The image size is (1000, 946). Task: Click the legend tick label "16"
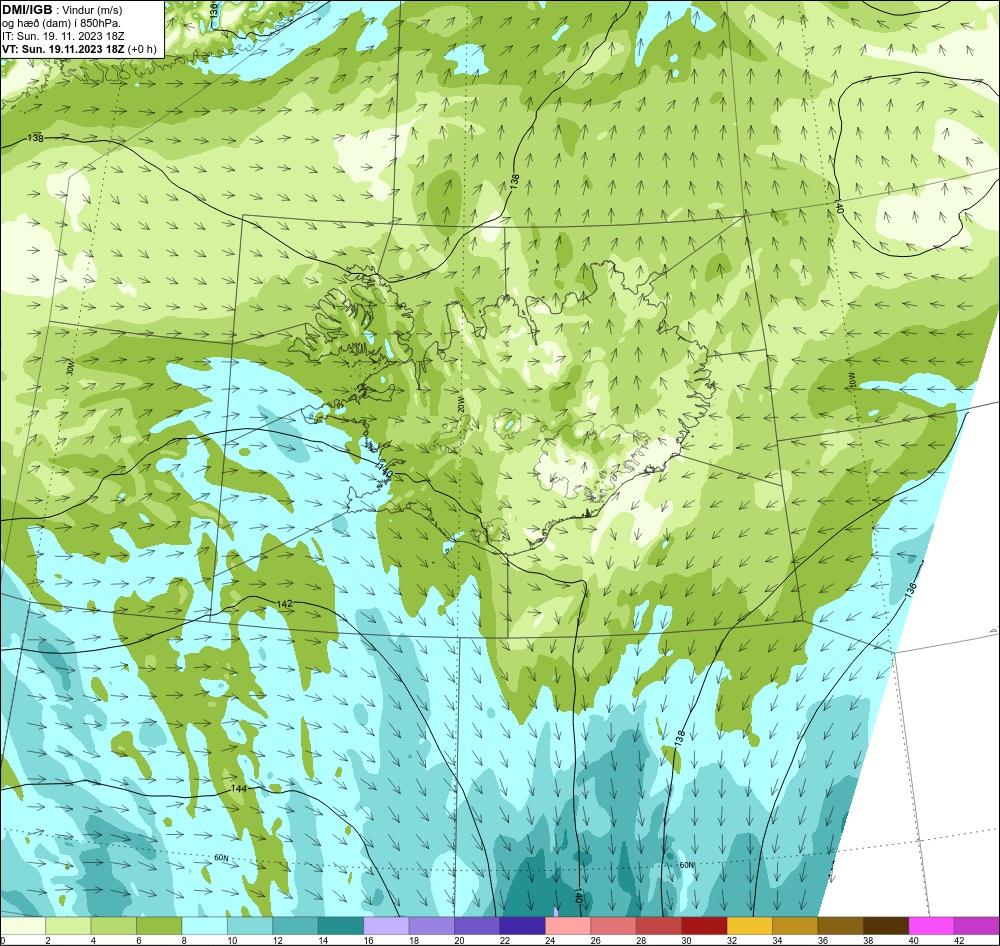click(x=368, y=940)
